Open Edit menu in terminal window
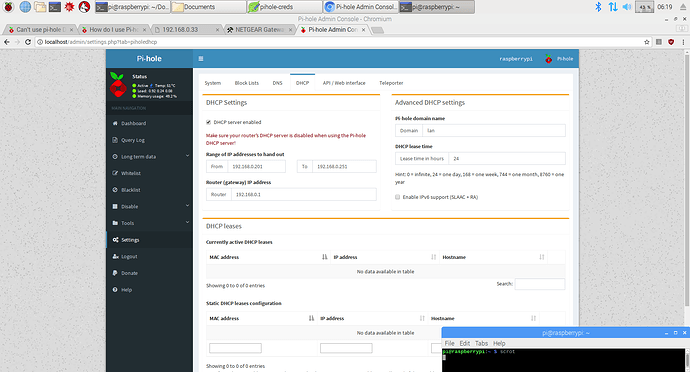 pyautogui.click(x=465, y=343)
